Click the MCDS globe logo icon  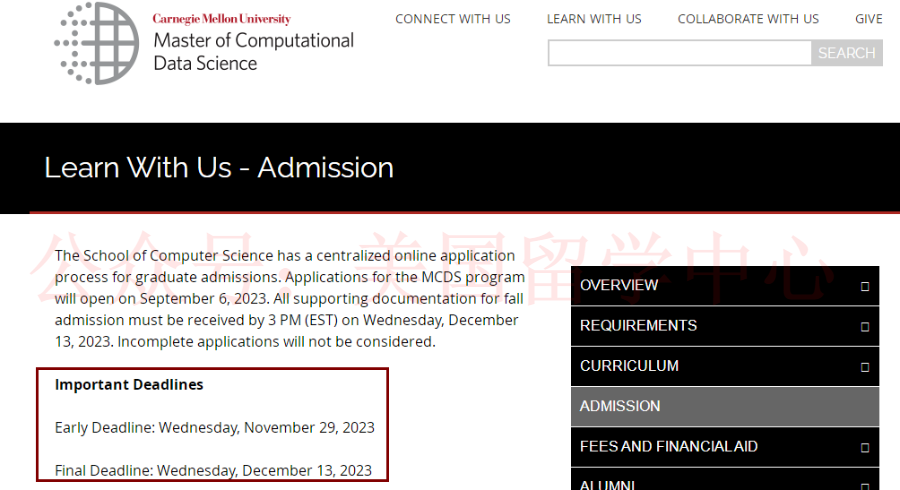pyautogui.click(x=96, y=43)
